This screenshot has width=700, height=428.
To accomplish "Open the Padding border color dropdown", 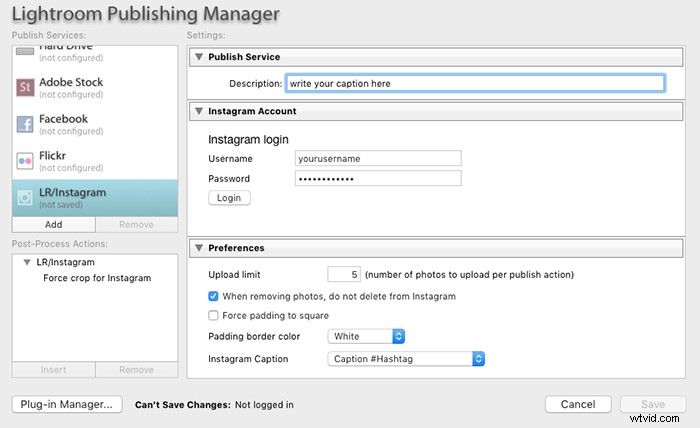I will [367, 337].
